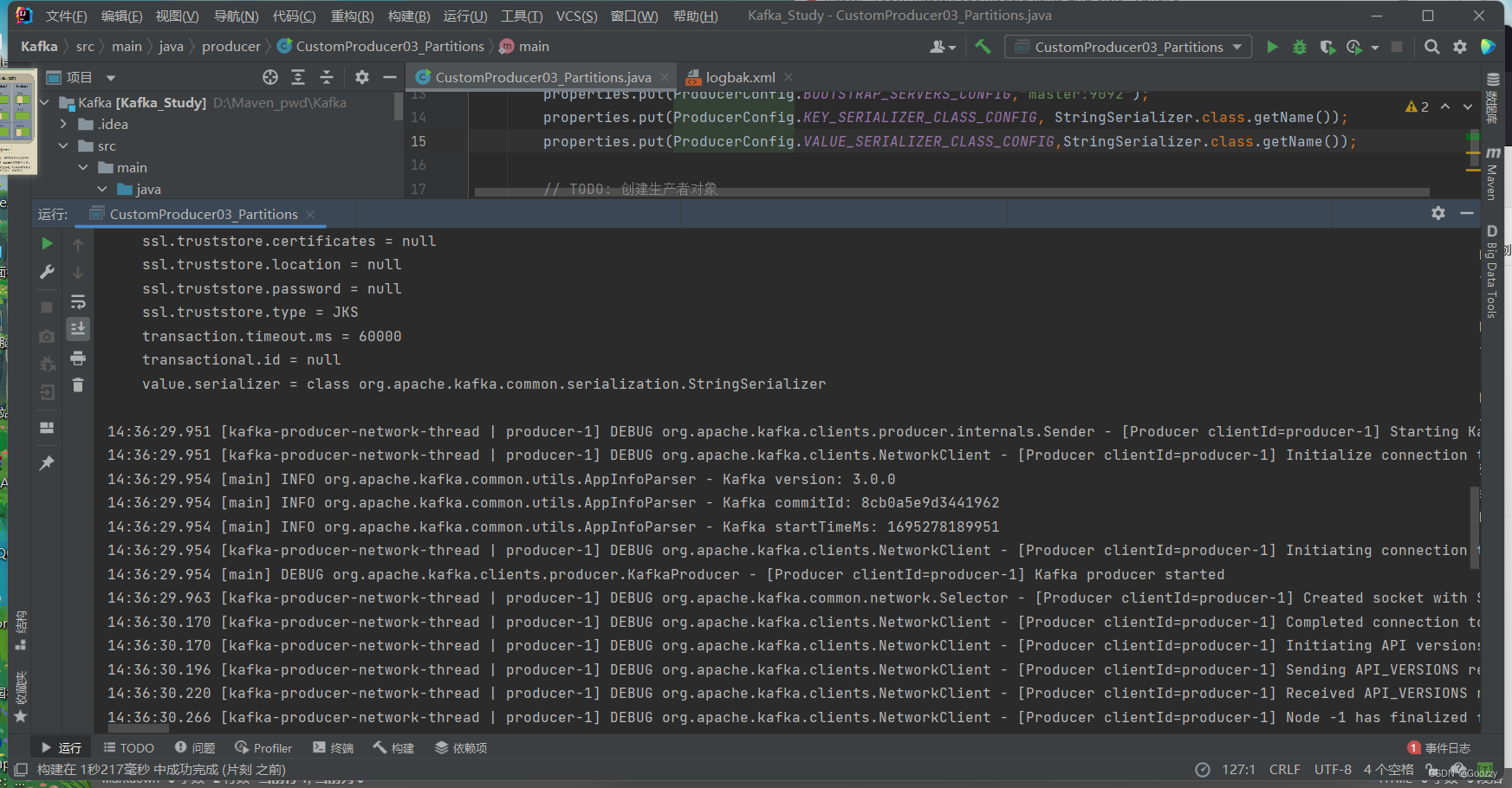This screenshot has height=788, width=1512.
Task: Open the 运行 tool window button
Action: 62,748
